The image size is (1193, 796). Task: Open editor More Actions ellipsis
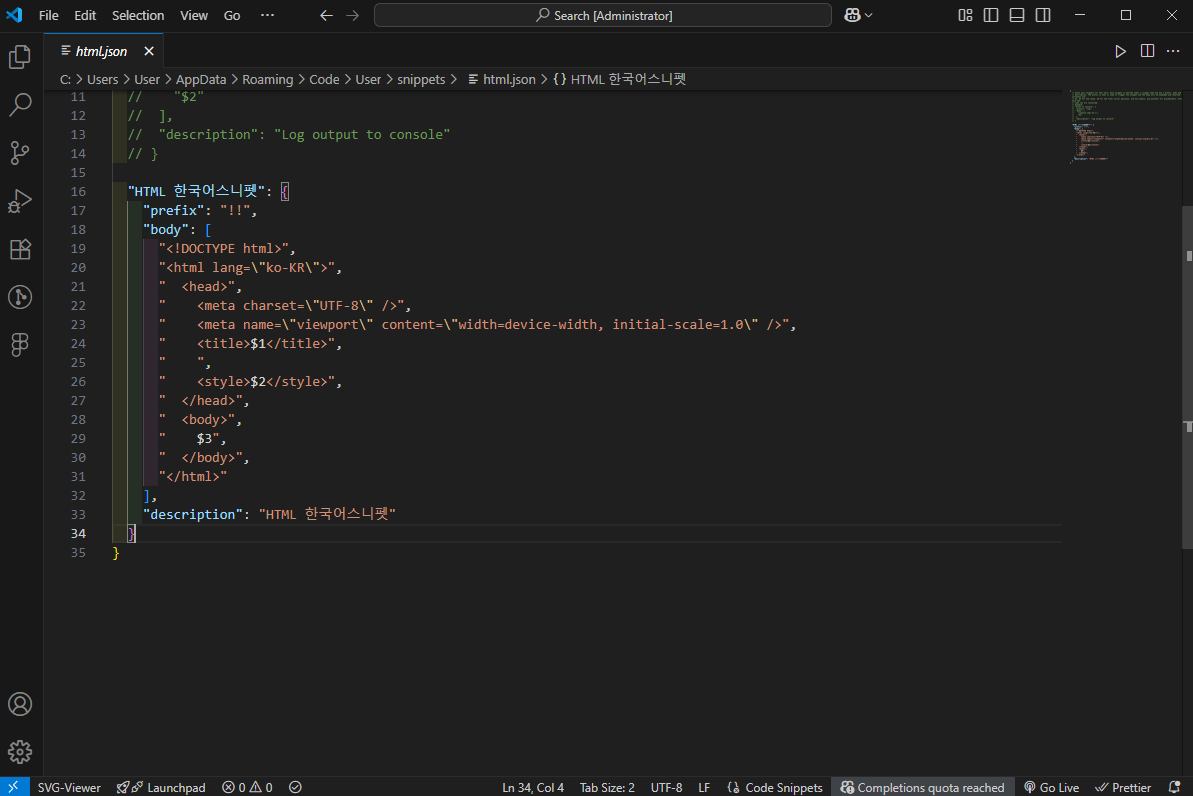coord(1173,51)
